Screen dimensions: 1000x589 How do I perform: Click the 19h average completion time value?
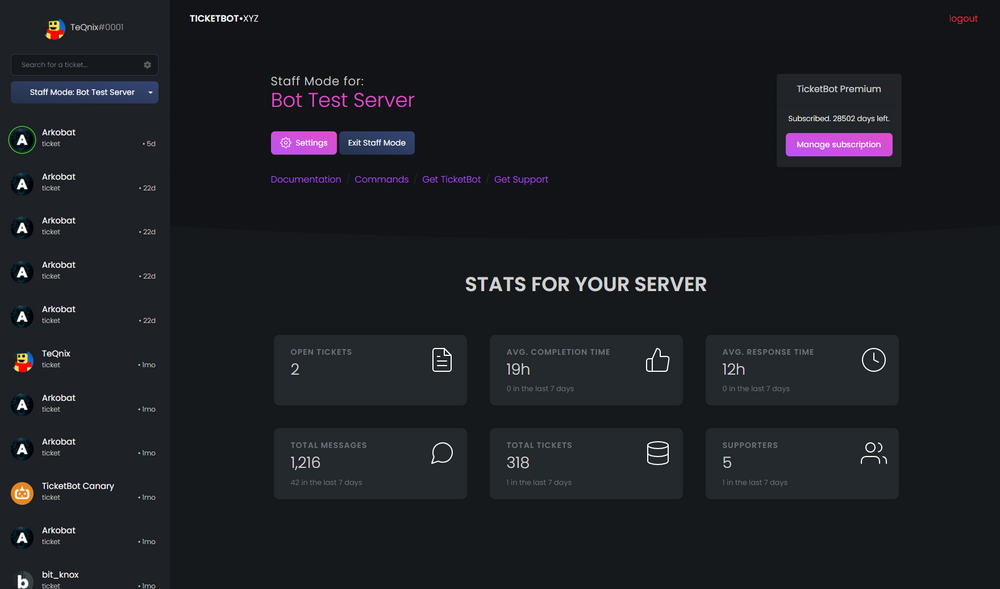pyautogui.click(x=518, y=369)
